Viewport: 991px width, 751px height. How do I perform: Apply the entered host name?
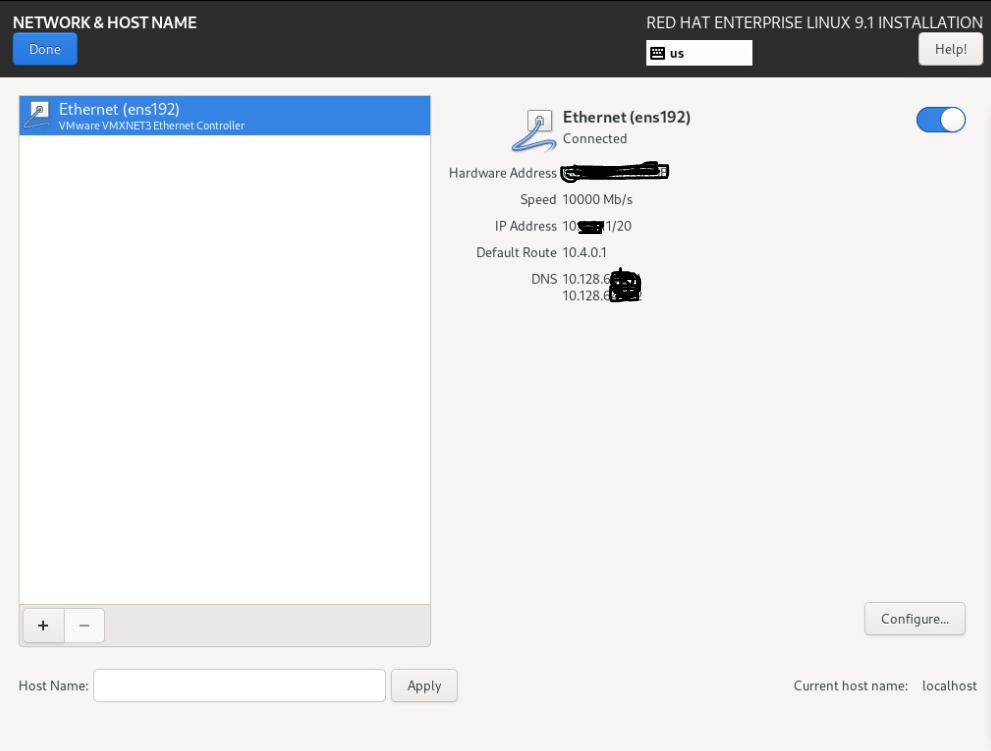[424, 685]
